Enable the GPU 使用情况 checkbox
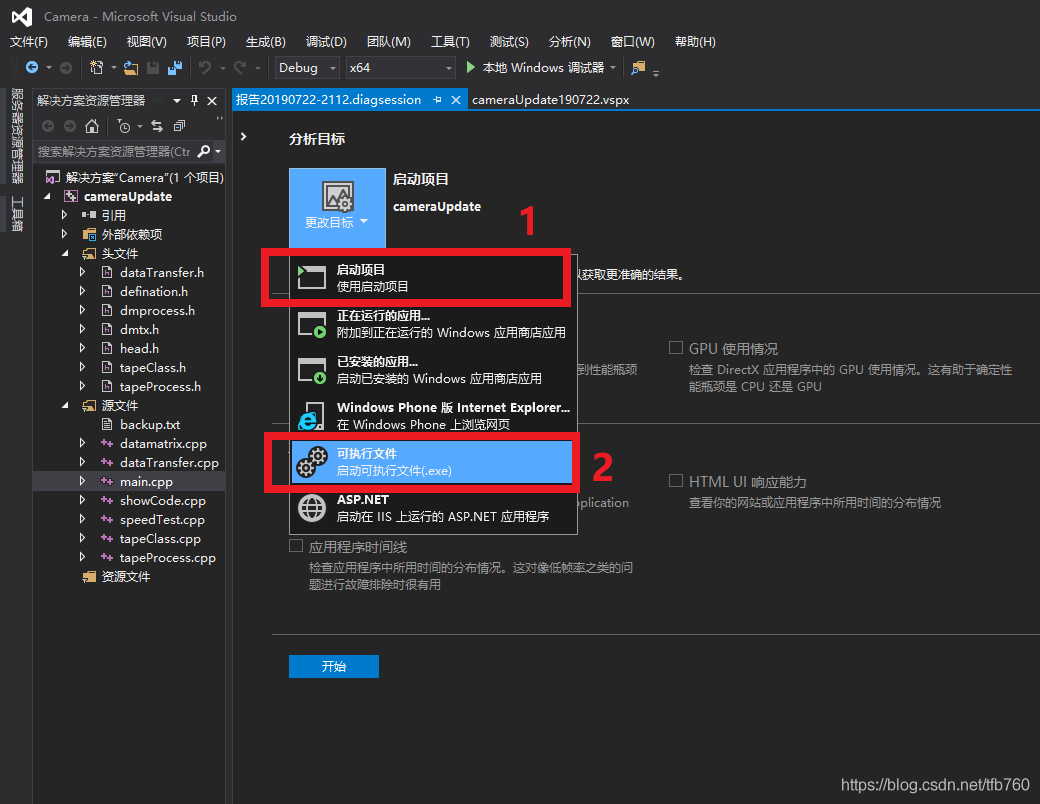 676,348
